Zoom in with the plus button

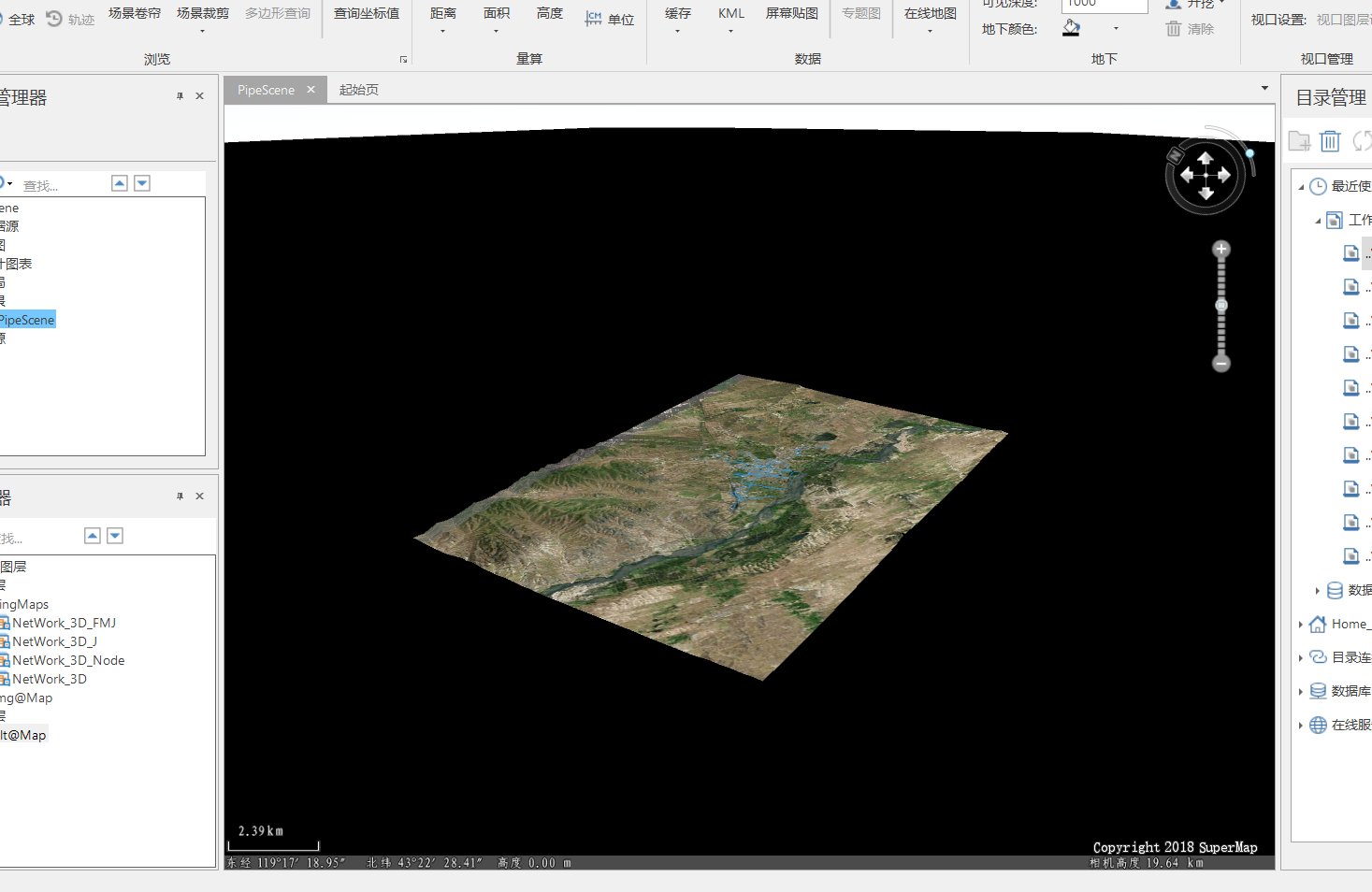pos(1220,249)
